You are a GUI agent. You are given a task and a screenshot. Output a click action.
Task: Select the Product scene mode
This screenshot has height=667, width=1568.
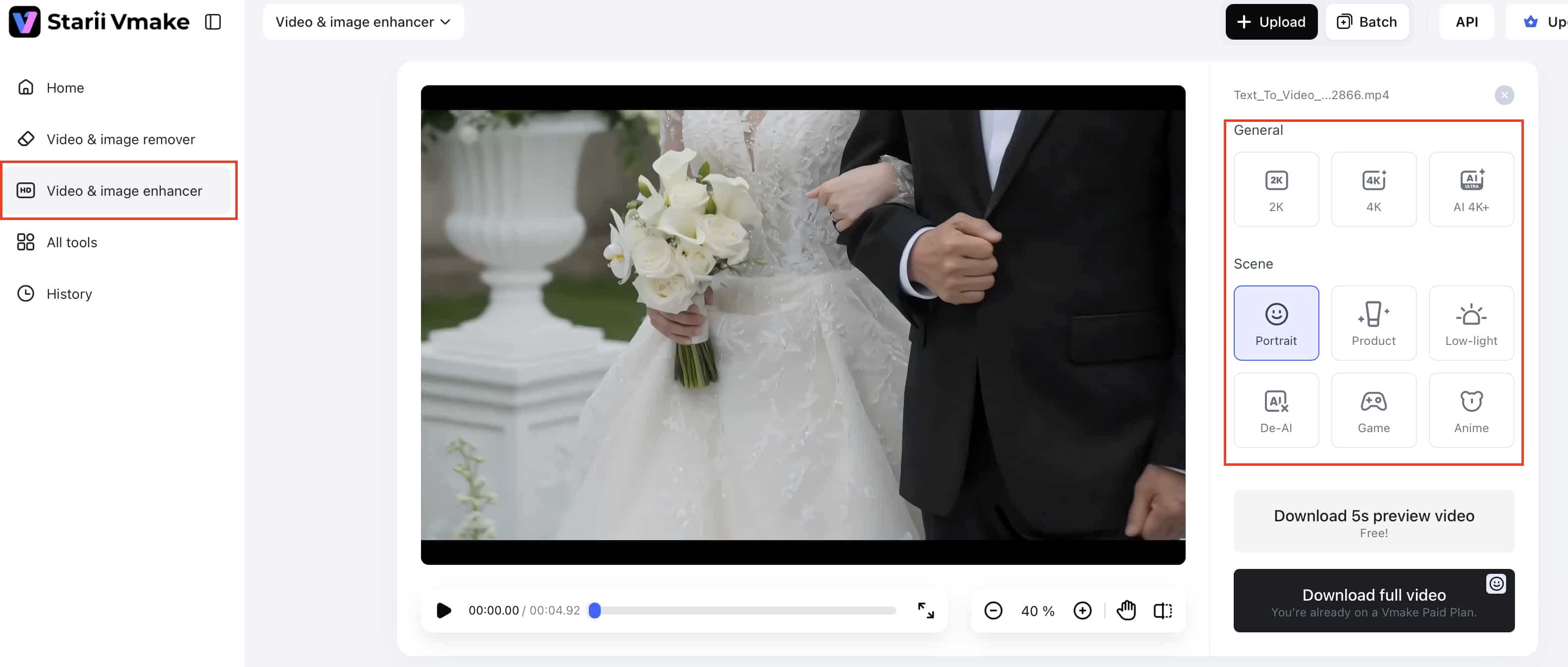[x=1374, y=323]
